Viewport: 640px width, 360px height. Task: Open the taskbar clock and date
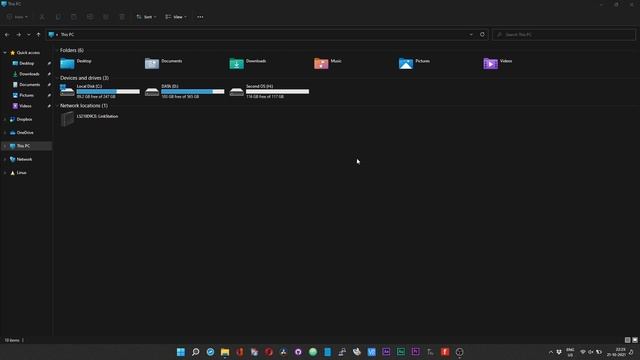tap(616, 352)
